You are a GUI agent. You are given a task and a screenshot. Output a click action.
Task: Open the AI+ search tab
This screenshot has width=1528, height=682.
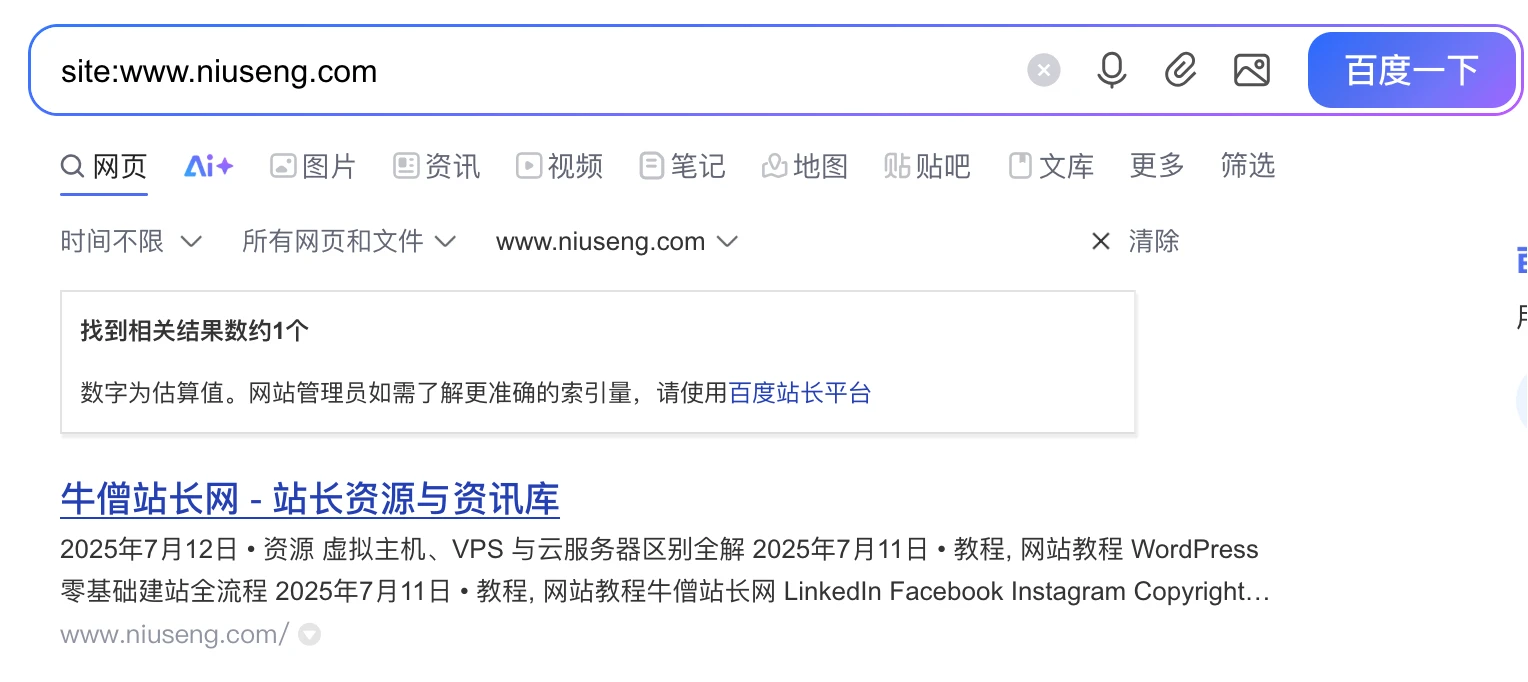208,166
